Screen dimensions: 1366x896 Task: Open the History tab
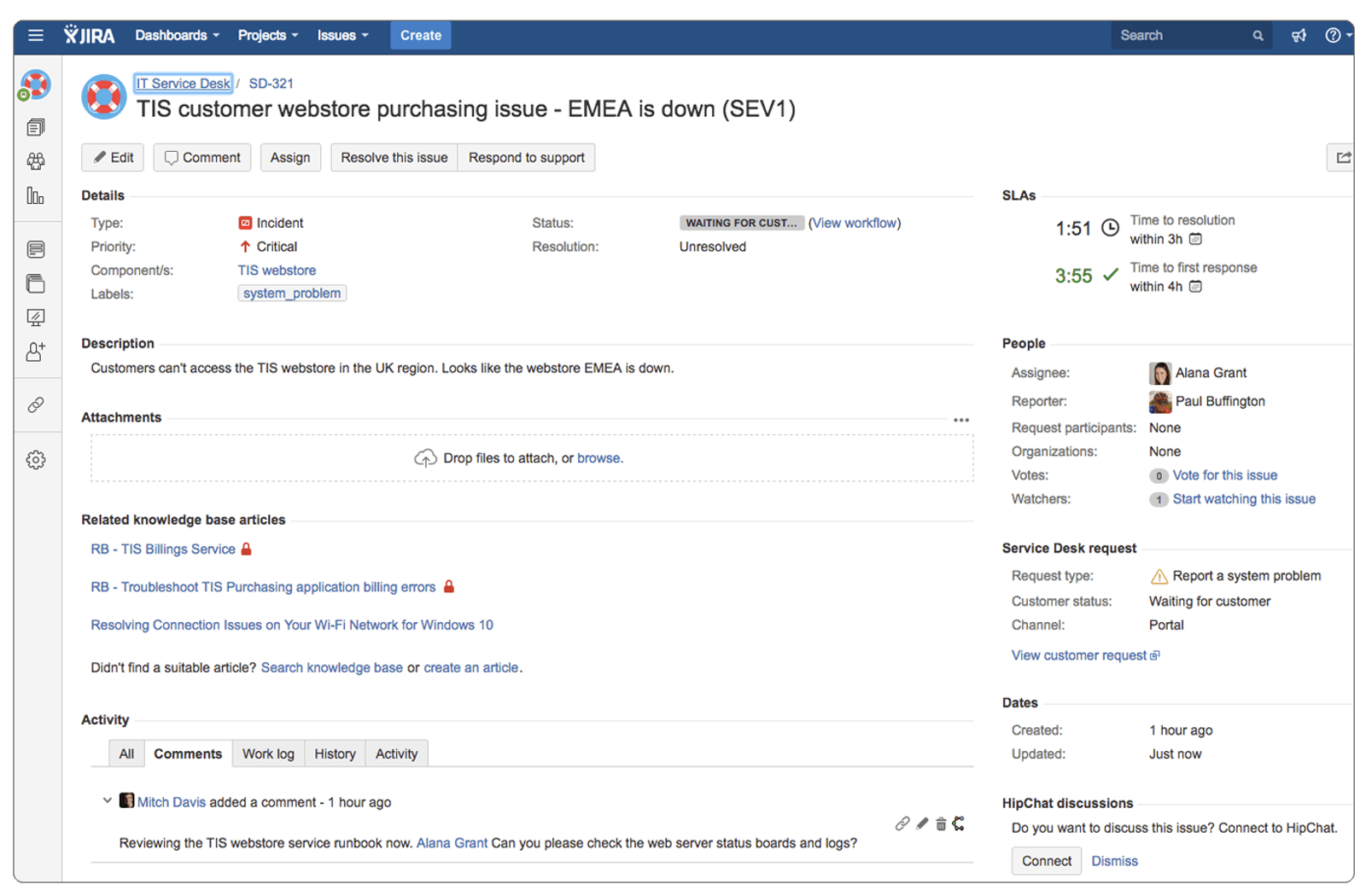[335, 753]
